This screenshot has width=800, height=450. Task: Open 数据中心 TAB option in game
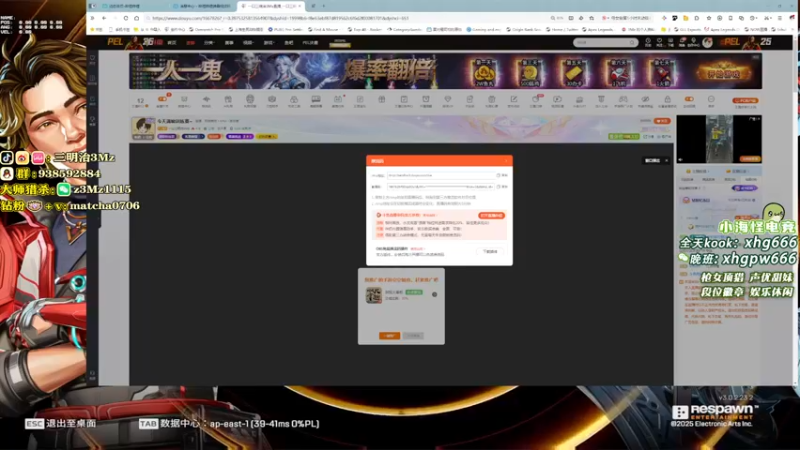(229, 423)
